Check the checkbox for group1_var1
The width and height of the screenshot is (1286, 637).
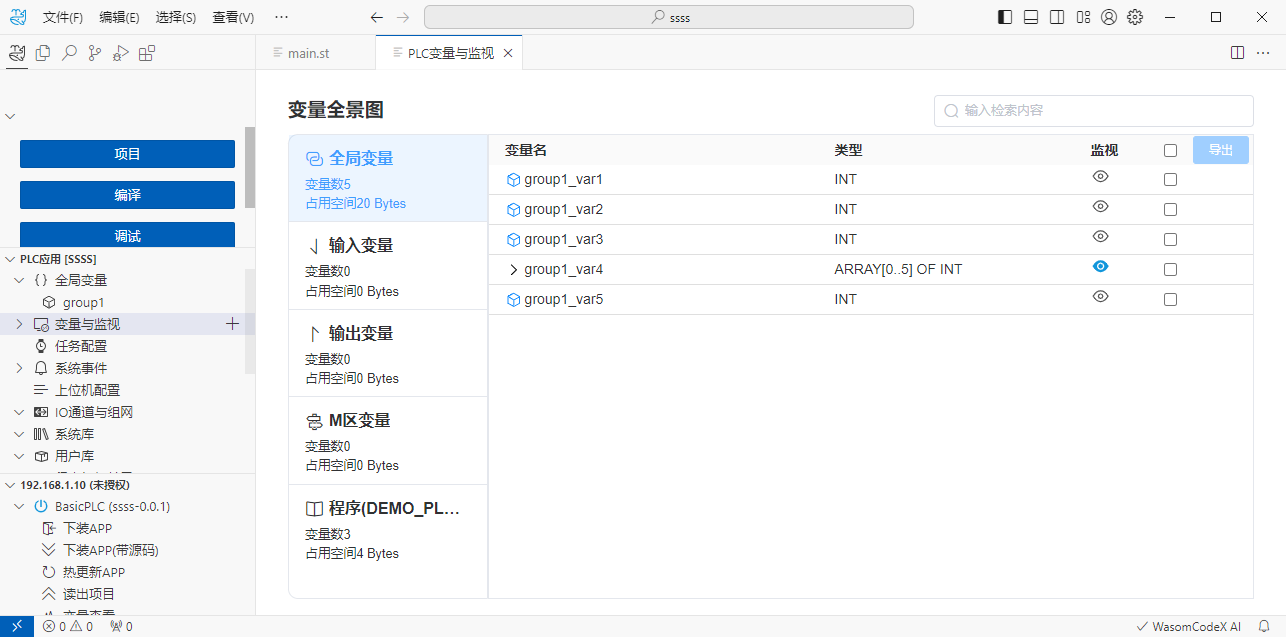pos(1170,180)
